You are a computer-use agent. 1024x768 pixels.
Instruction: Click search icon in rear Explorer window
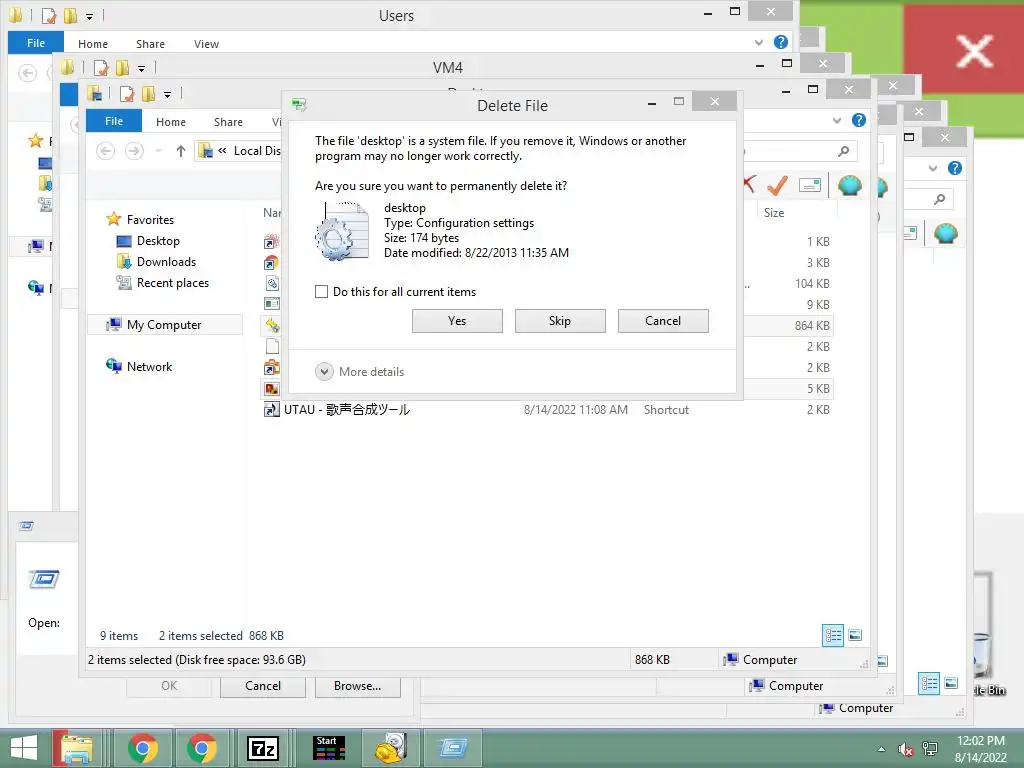click(939, 199)
